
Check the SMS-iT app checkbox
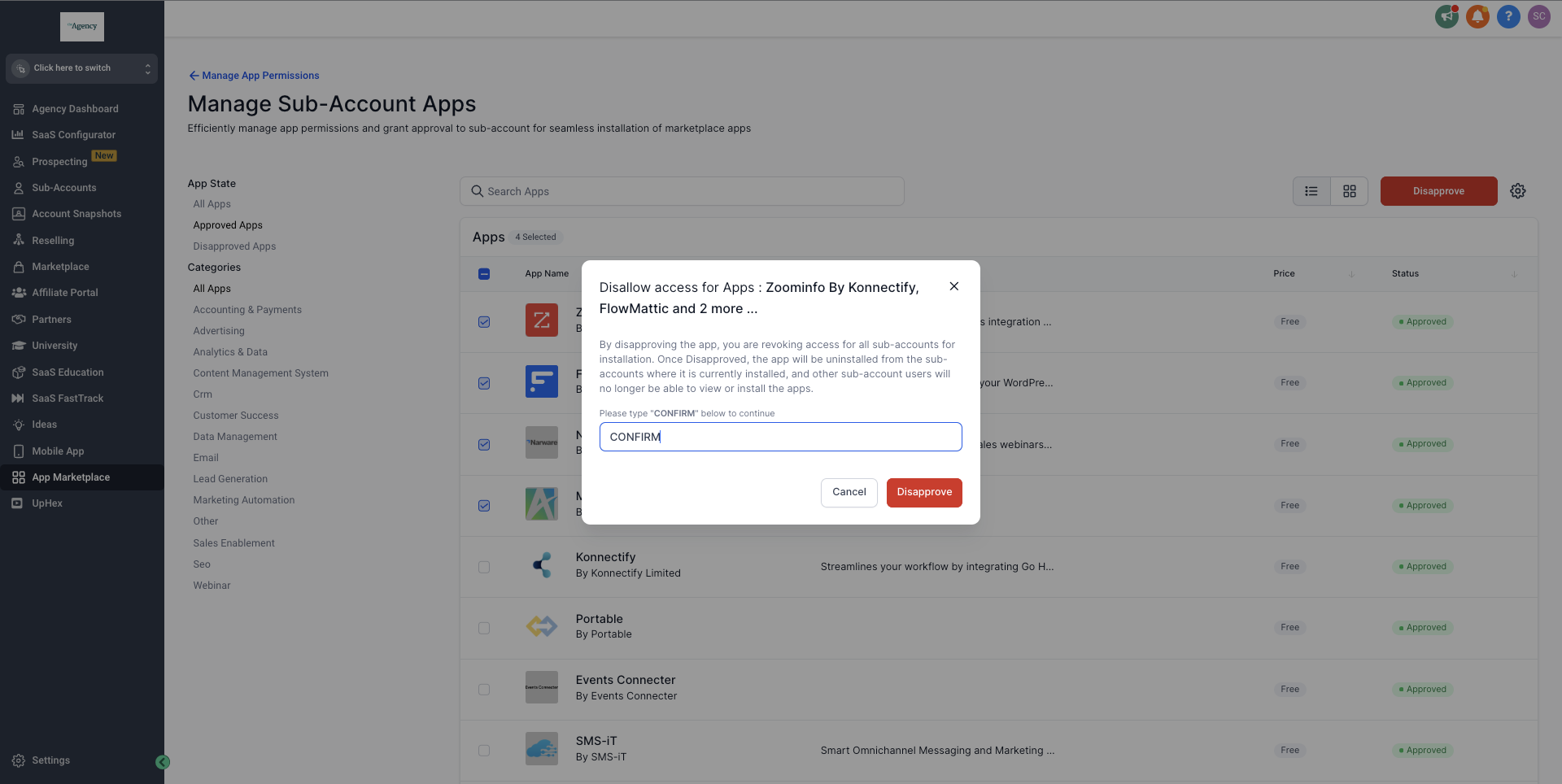484,751
